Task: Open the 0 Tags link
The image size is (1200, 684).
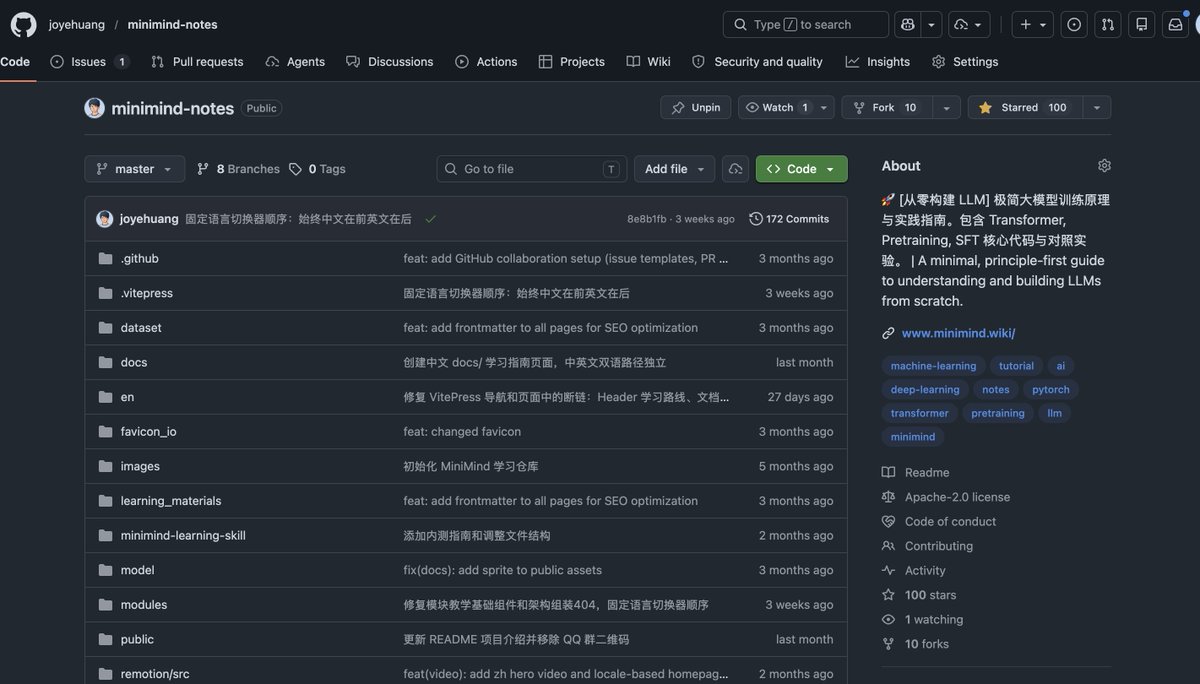Action: [x=317, y=169]
